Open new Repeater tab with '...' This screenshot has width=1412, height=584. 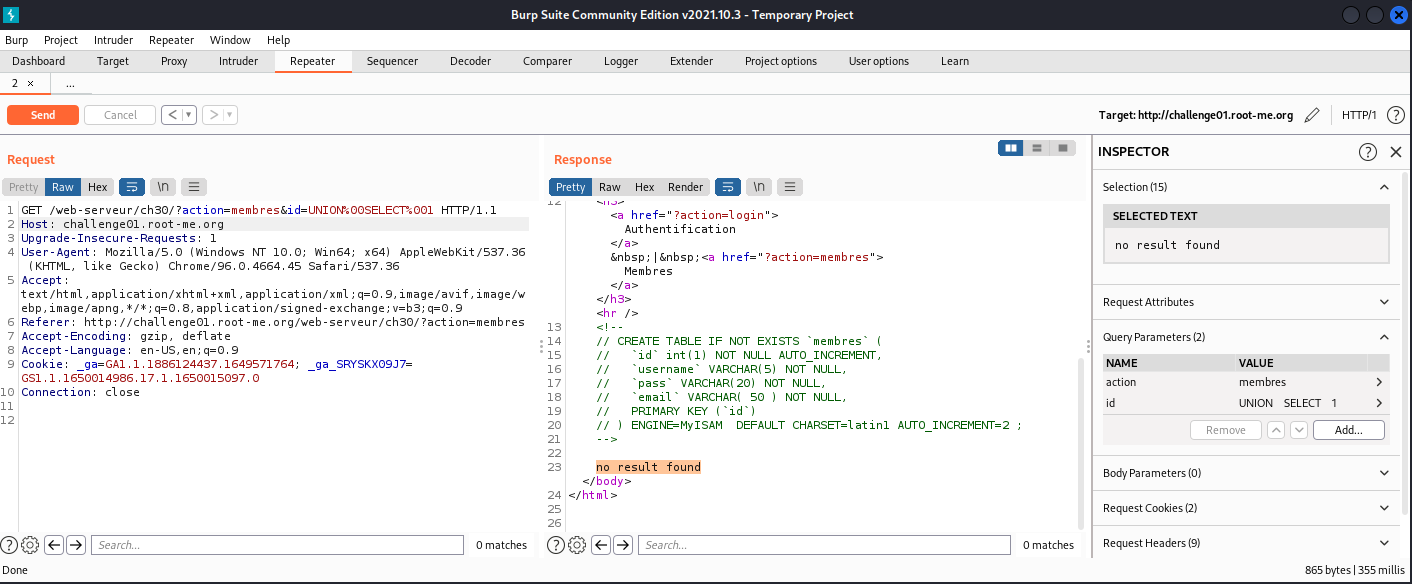(70, 84)
